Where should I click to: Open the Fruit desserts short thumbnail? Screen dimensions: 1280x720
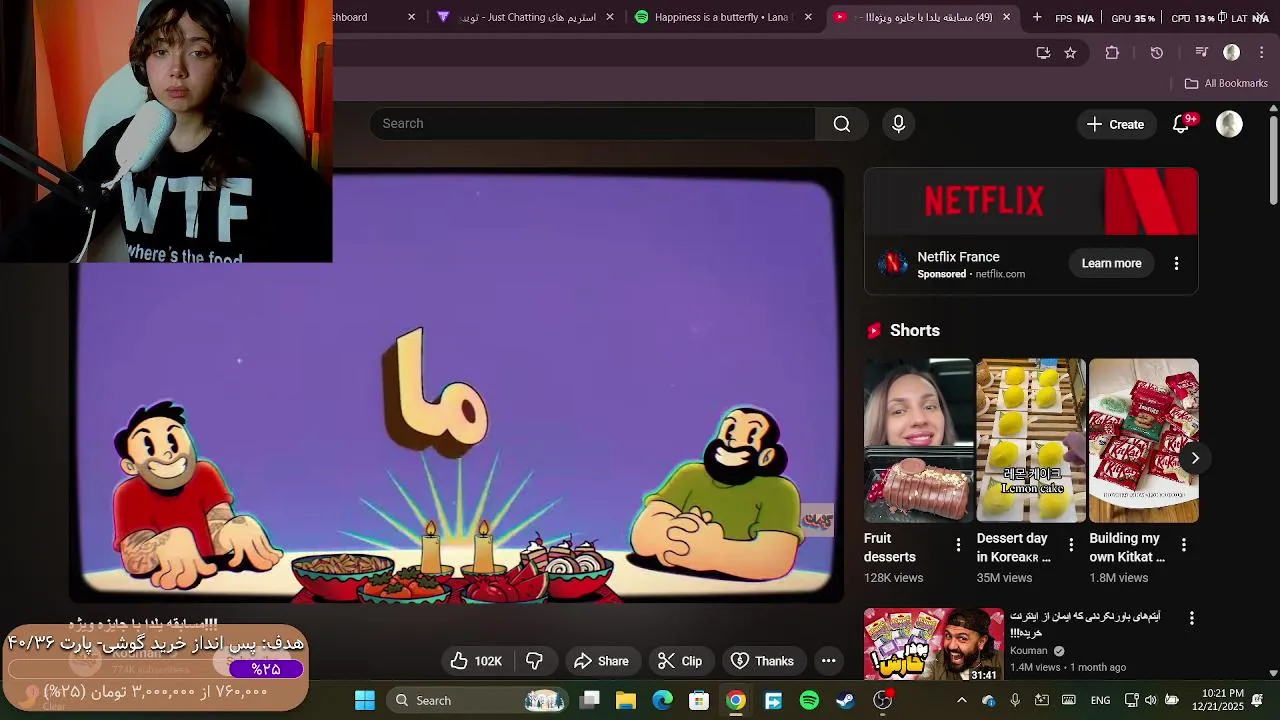[918, 440]
